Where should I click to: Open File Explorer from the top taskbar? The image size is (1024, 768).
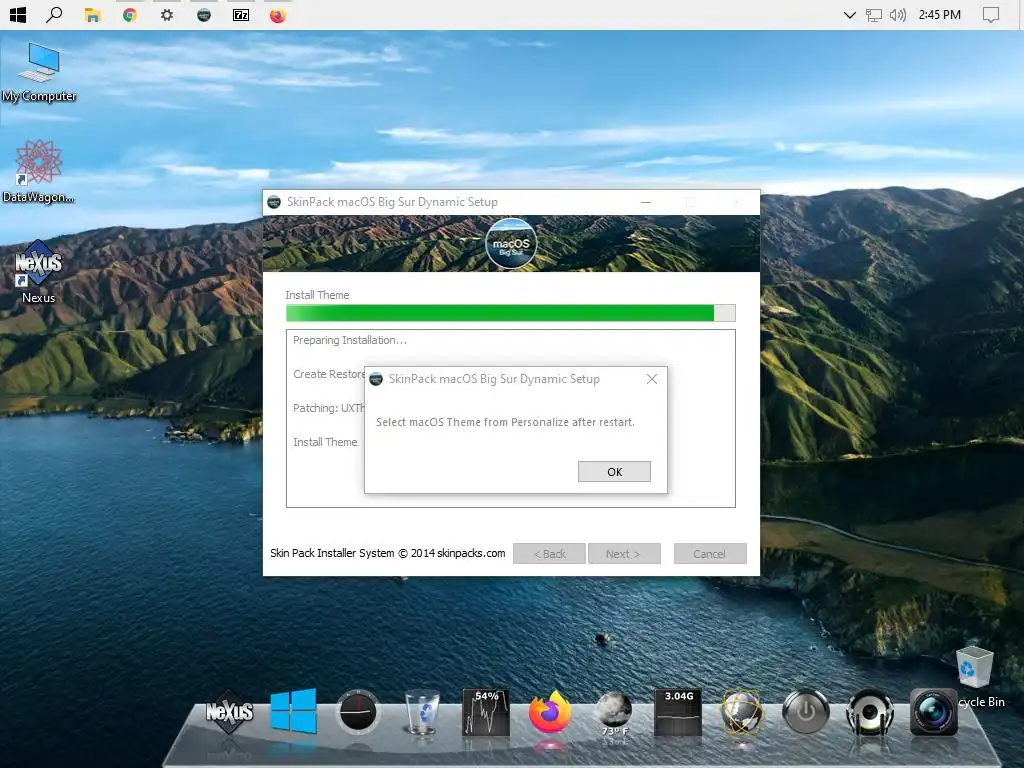(x=93, y=15)
